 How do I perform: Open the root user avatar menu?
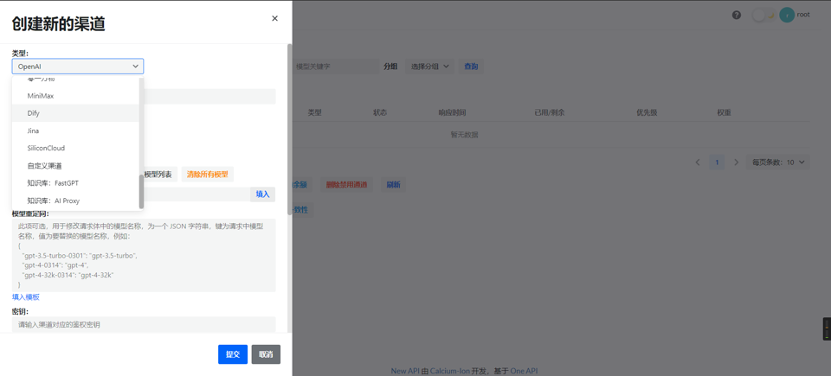[x=787, y=15]
